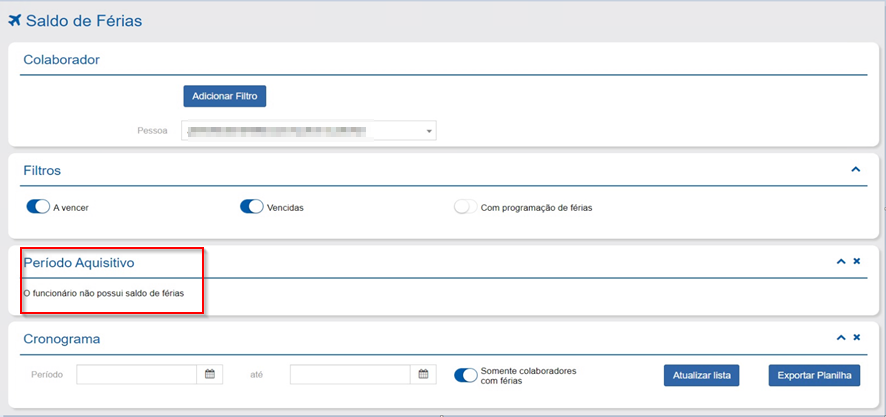Click the Atualizar lista button
The image size is (886, 417).
pyautogui.click(x=701, y=375)
